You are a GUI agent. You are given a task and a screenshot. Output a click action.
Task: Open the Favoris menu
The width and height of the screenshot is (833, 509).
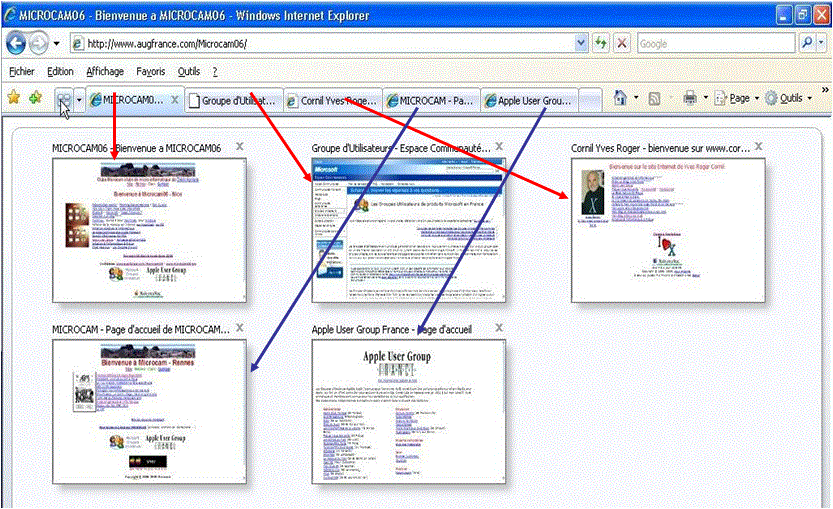(150, 71)
